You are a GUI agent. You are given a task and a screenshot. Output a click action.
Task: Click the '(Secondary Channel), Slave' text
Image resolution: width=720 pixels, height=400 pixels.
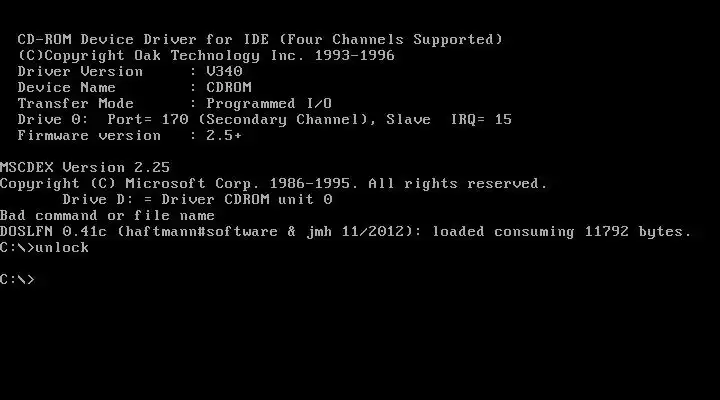tap(315, 119)
